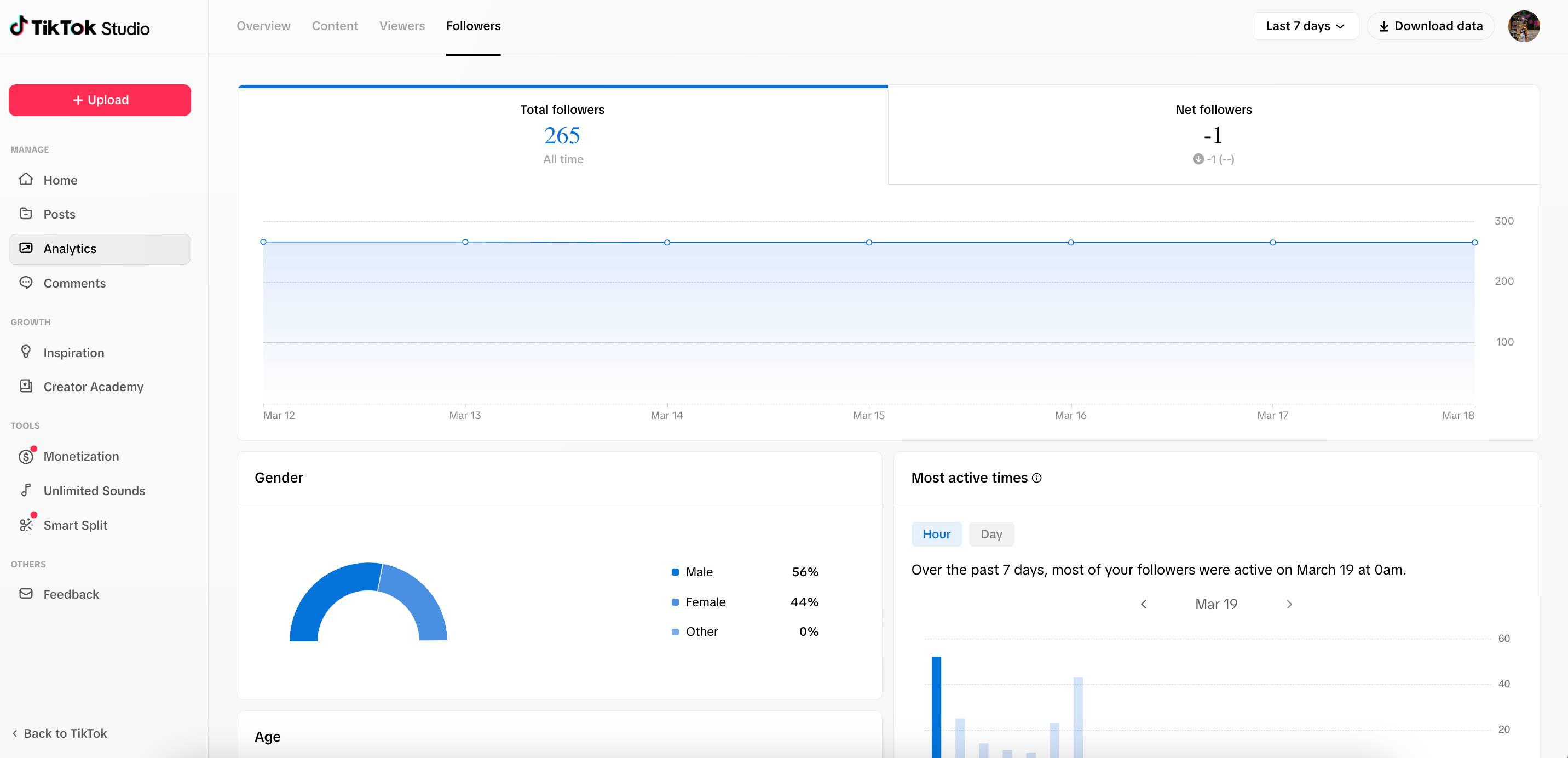Switch to the Content tab
This screenshot has height=758, width=1568.
pos(335,26)
